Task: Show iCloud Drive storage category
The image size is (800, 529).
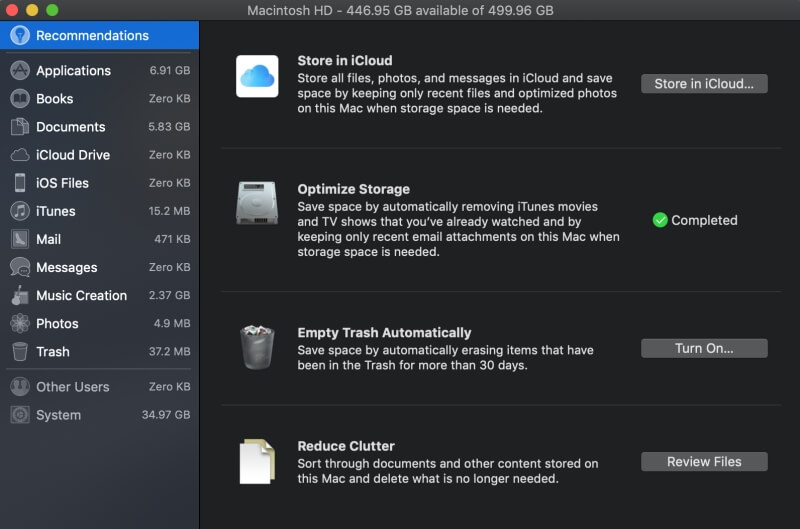Action: [x=73, y=155]
